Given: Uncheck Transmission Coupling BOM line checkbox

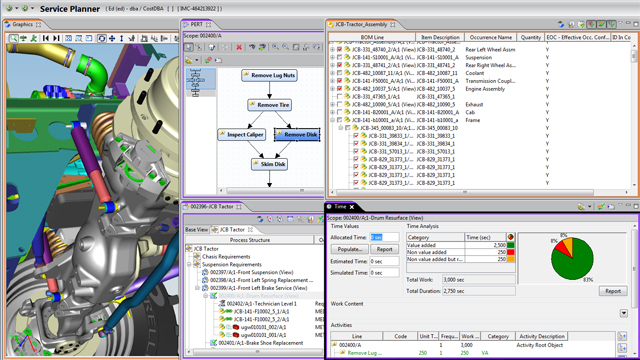Looking at the screenshot, I should tap(340, 81).
